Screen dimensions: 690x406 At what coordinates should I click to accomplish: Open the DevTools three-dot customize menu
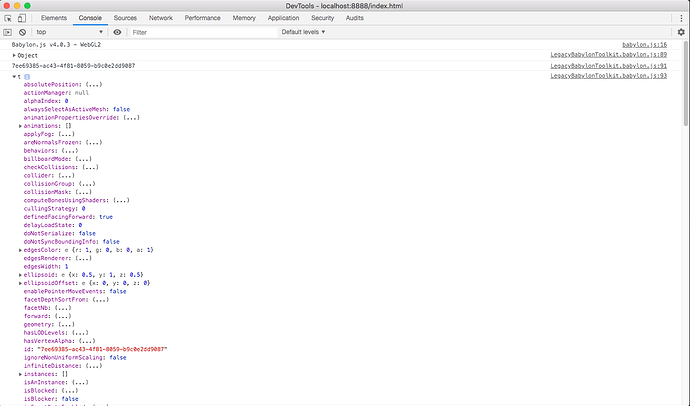coord(681,18)
